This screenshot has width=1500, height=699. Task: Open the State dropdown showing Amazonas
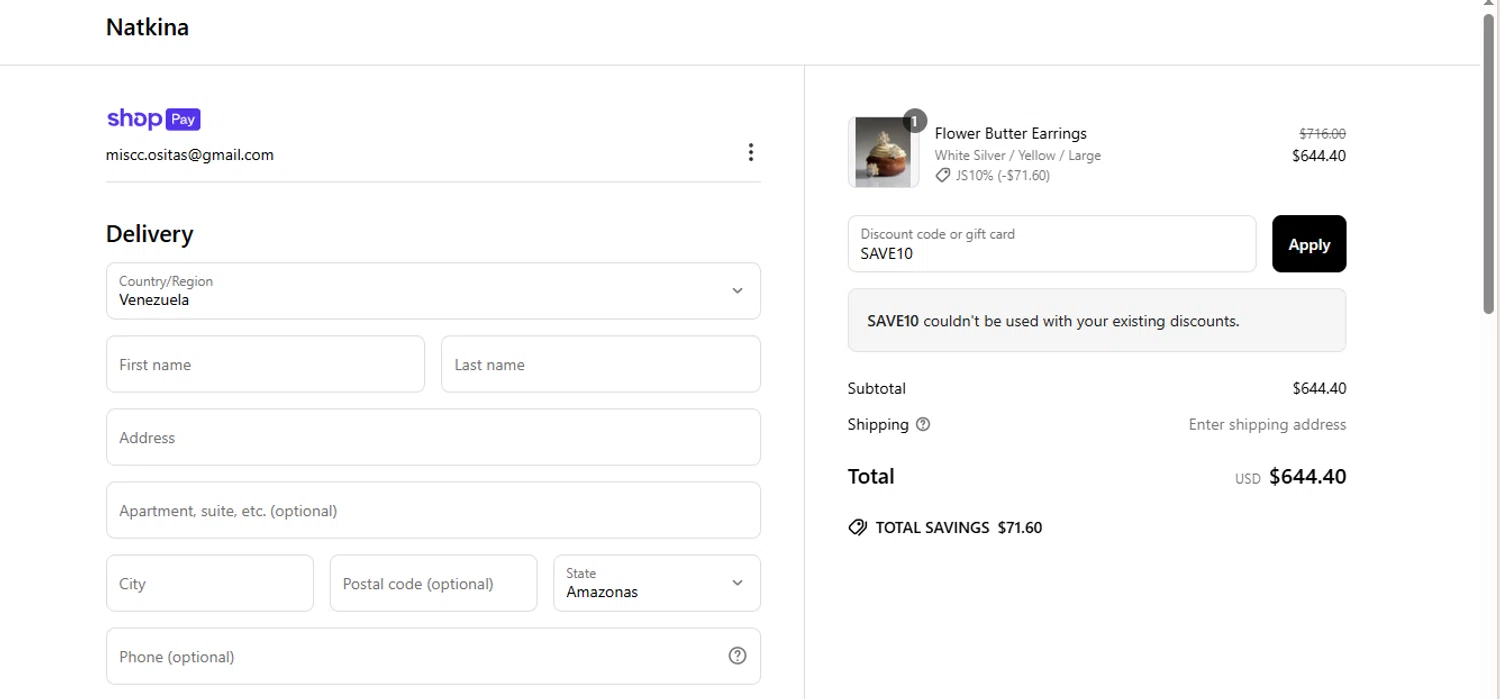[x=657, y=583]
